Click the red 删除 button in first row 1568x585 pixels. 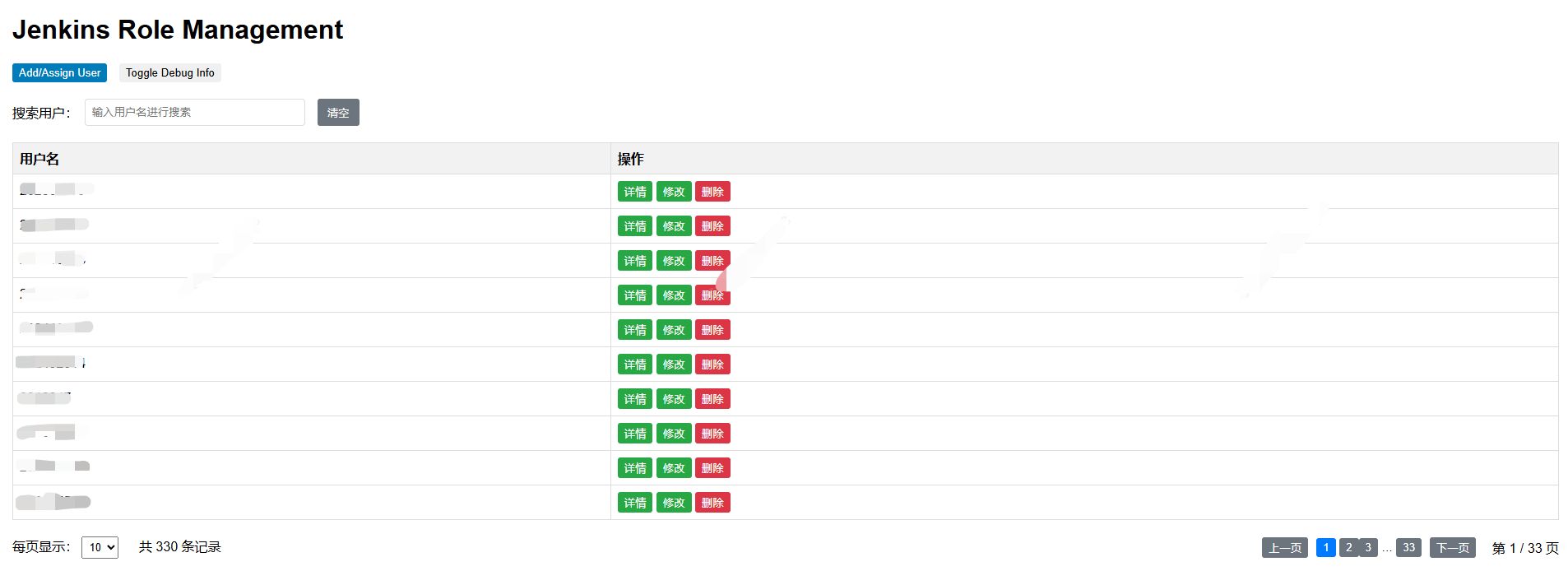pyautogui.click(x=712, y=192)
